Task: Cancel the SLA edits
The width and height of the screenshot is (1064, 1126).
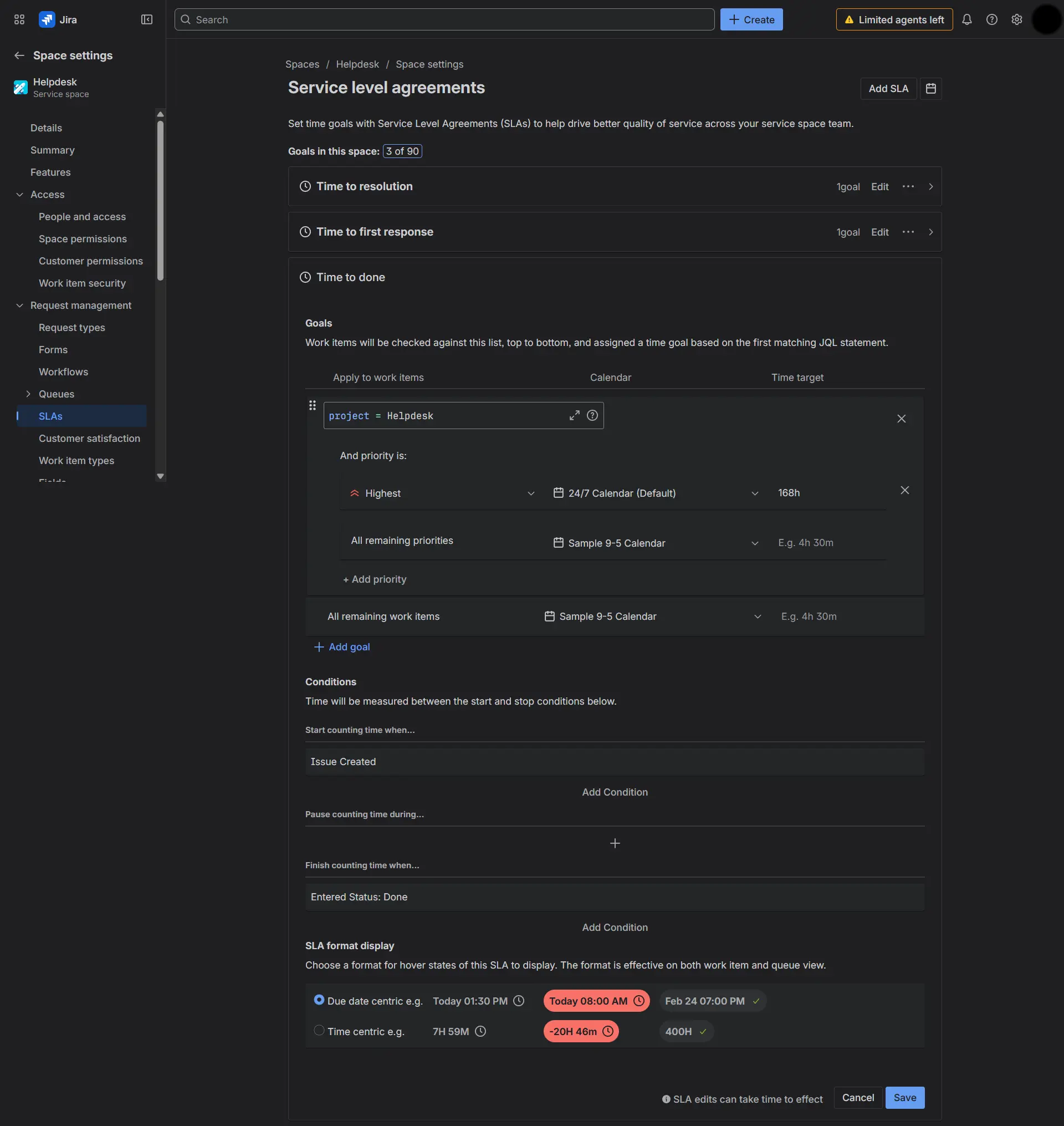Action: (x=857, y=1098)
